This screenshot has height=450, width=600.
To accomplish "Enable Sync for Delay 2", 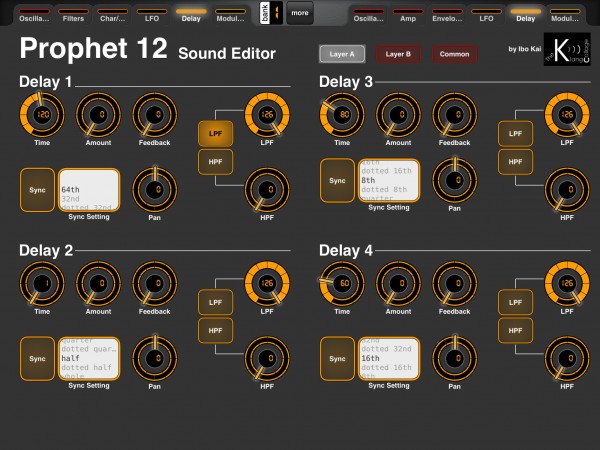I will coord(38,359).
